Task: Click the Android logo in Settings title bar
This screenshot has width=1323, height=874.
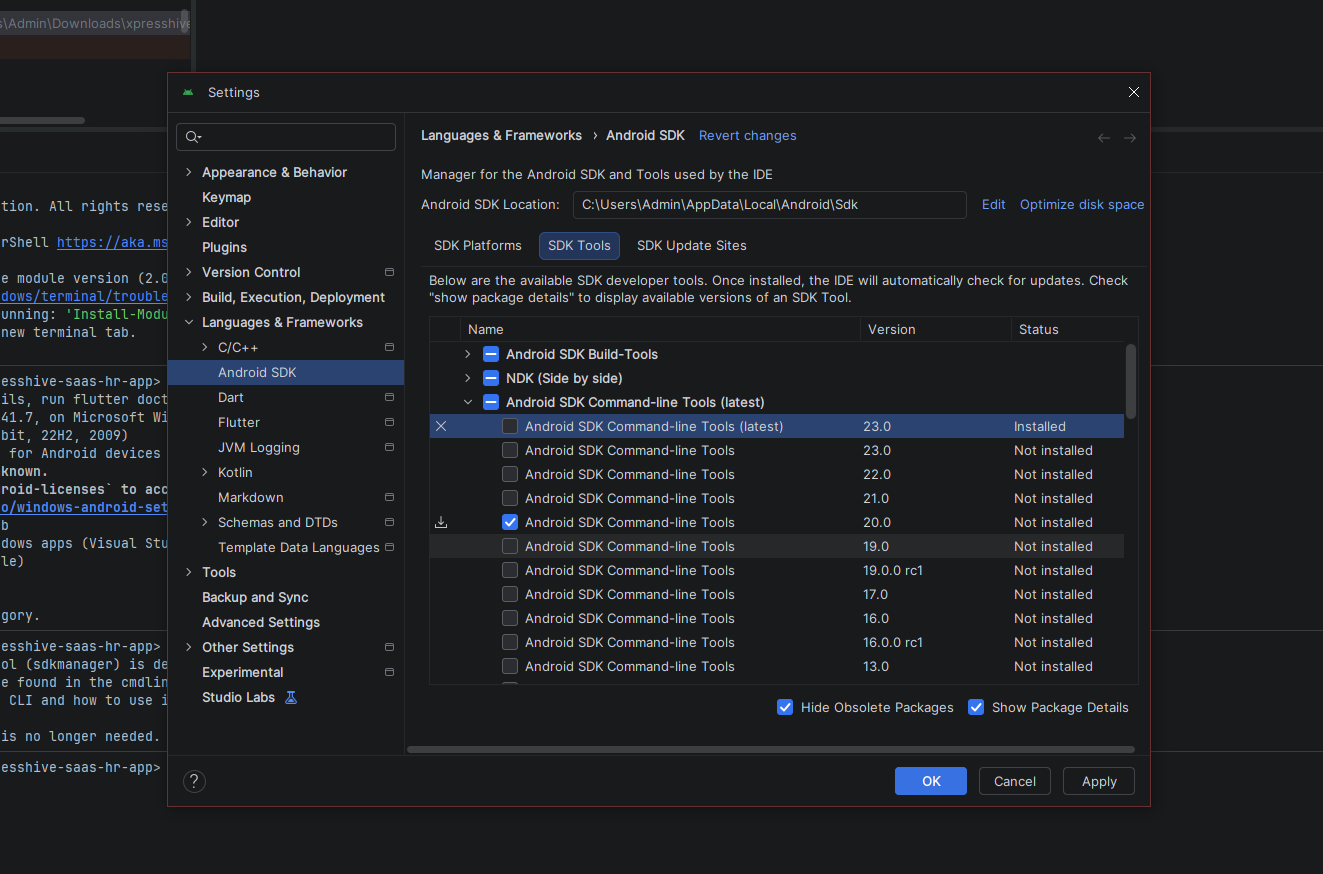Action: 188,92
